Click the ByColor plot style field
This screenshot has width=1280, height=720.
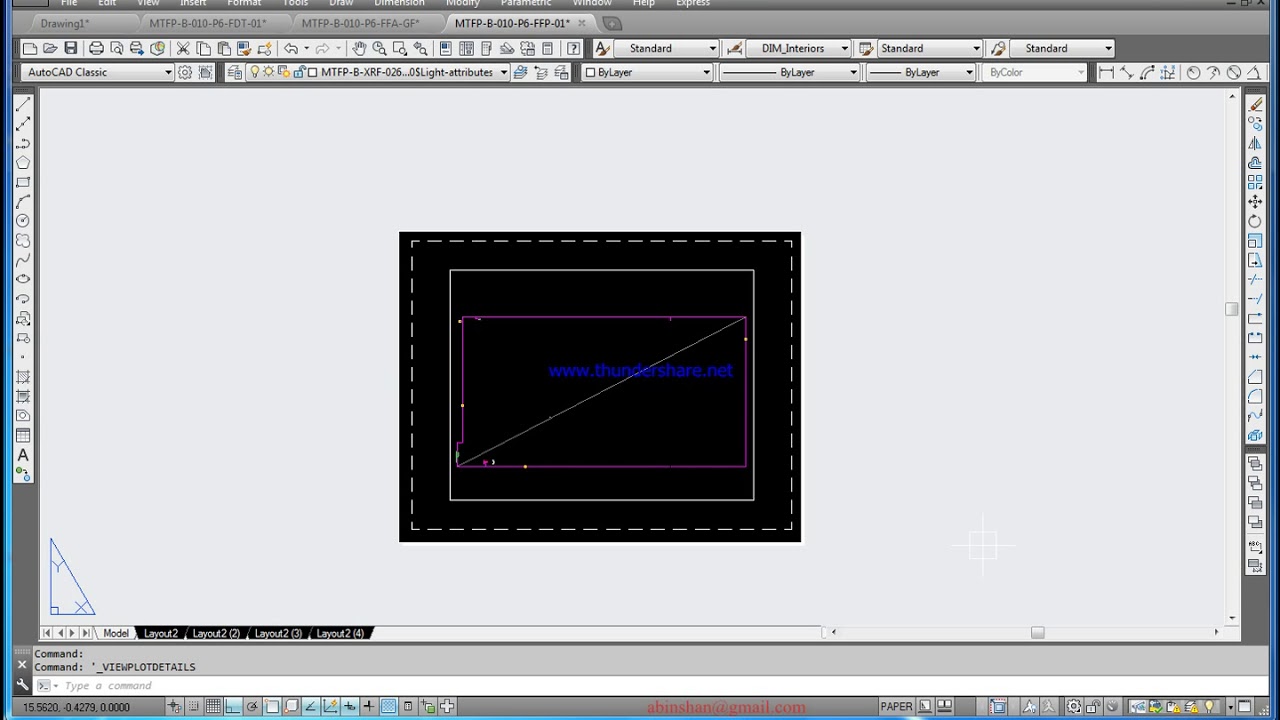[1035, 72]
